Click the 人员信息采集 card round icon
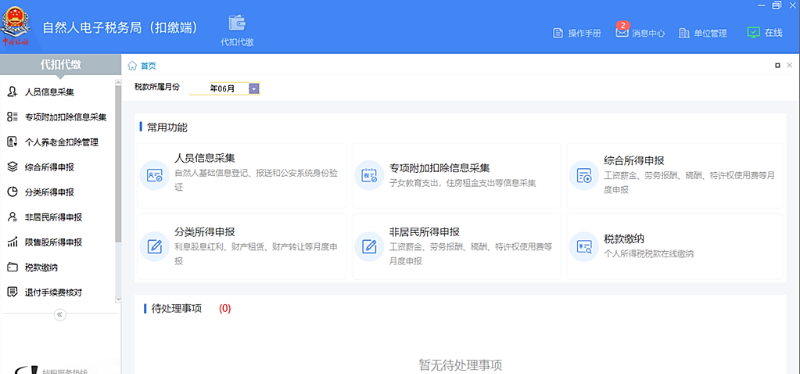The width and height of the screenshot is (800, 374). (x=155, y=176)
